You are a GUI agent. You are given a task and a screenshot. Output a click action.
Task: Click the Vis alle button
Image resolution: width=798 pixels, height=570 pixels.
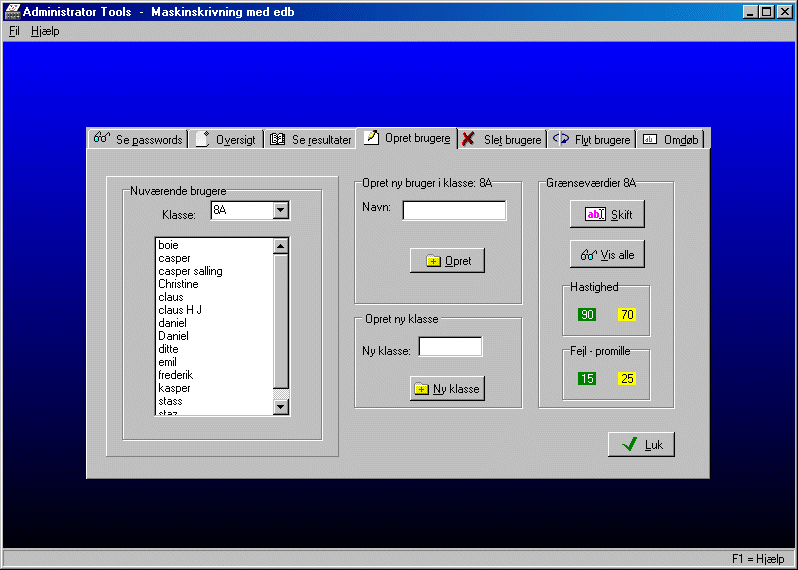607,254
